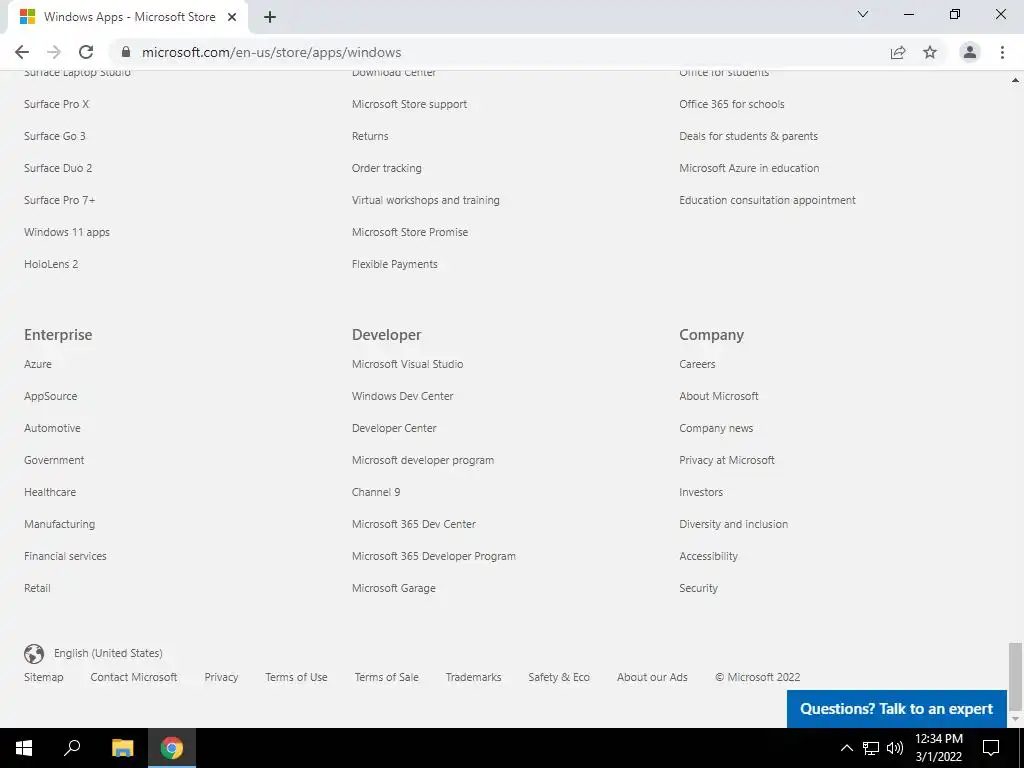Open Accessibility link
This screenshot has height=768, width=1024.
[x=709, y=556]
